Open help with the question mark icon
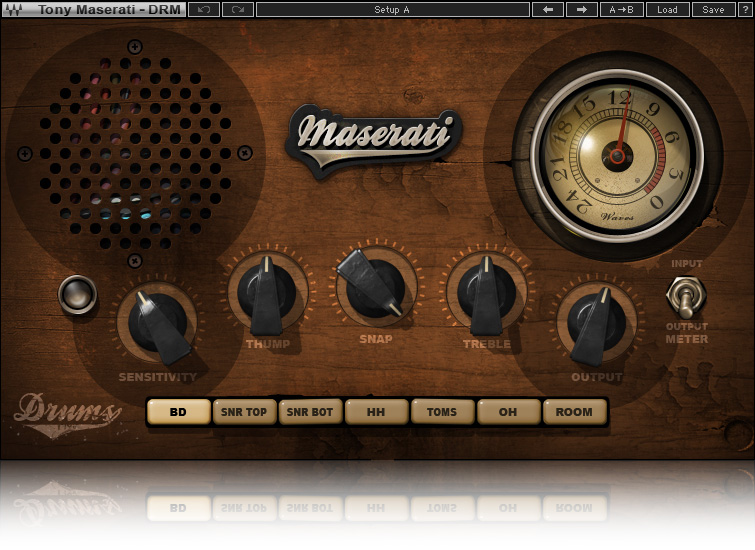The image size is (755, 550). click(745, 9)
